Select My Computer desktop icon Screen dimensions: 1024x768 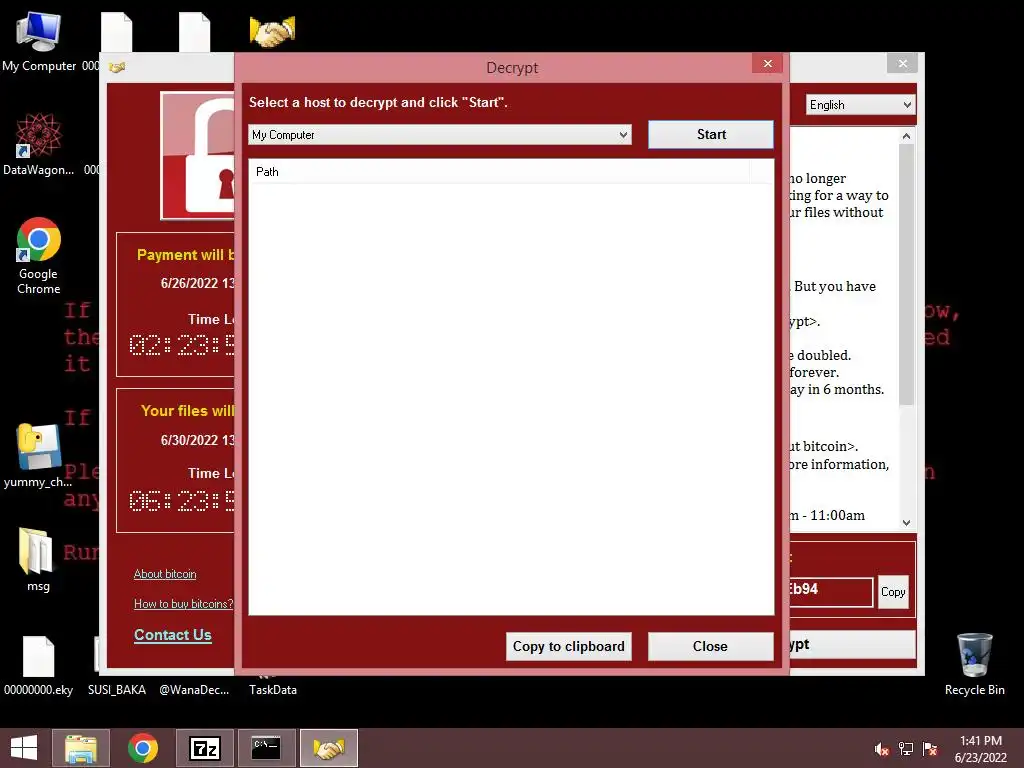39,40
